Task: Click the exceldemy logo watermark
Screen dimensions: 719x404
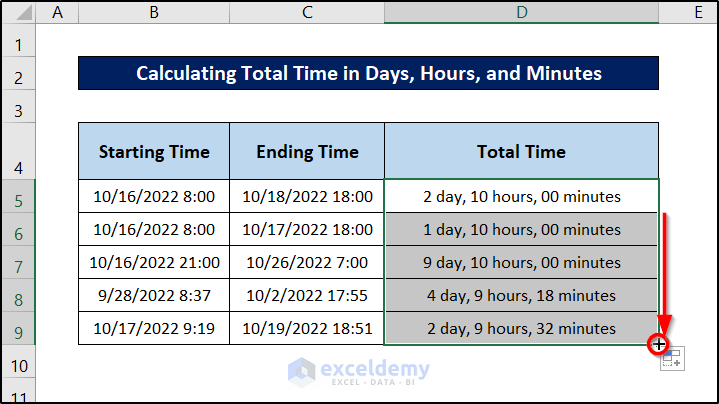Action: 360,371
